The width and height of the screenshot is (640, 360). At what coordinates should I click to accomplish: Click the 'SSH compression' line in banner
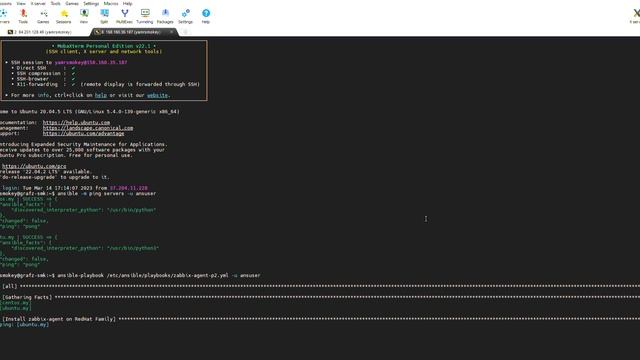point(43,73)
